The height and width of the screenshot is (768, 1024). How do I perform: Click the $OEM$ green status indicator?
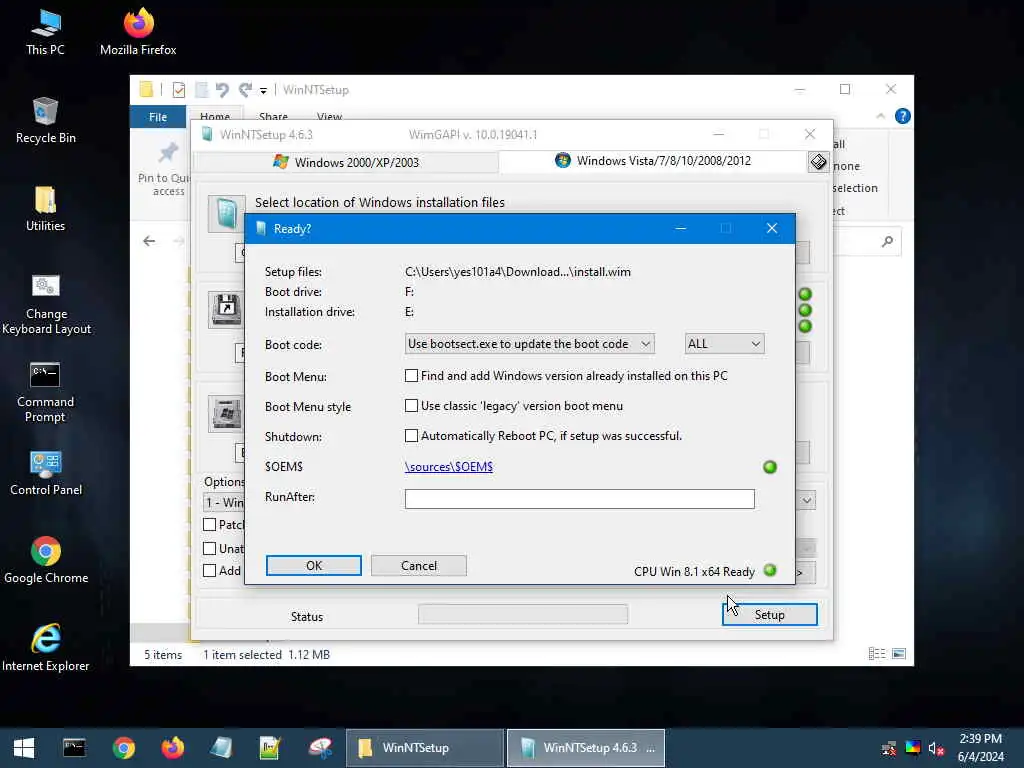[770, 467]
